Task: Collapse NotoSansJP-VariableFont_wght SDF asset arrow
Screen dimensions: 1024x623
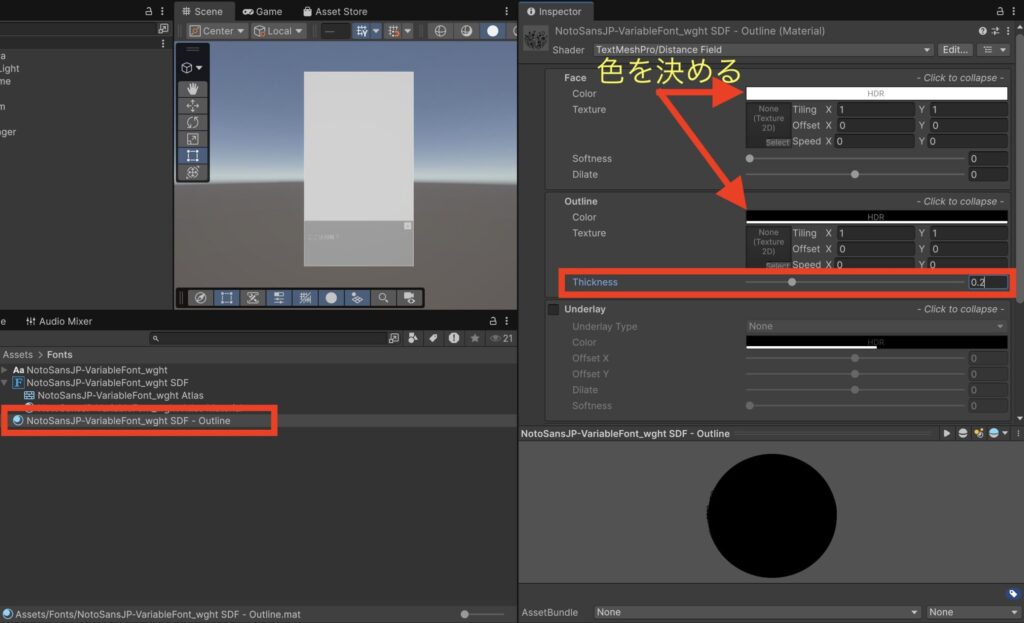Action: pyautogui.click(x=5, y=383)
